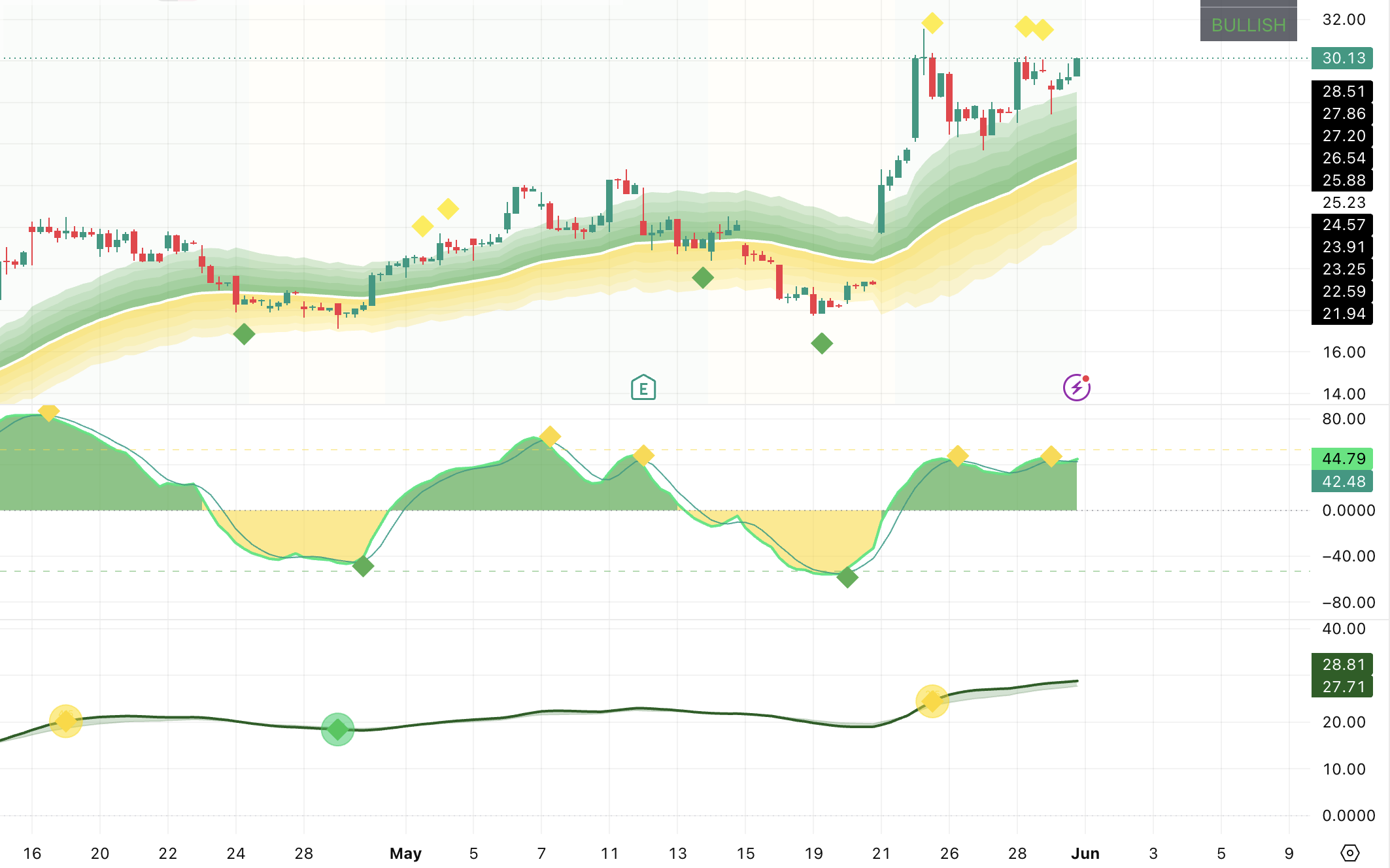The image size is (1390, 868).
Task: Click the green diamond below May 19 candles
Action: click(822, 343)
